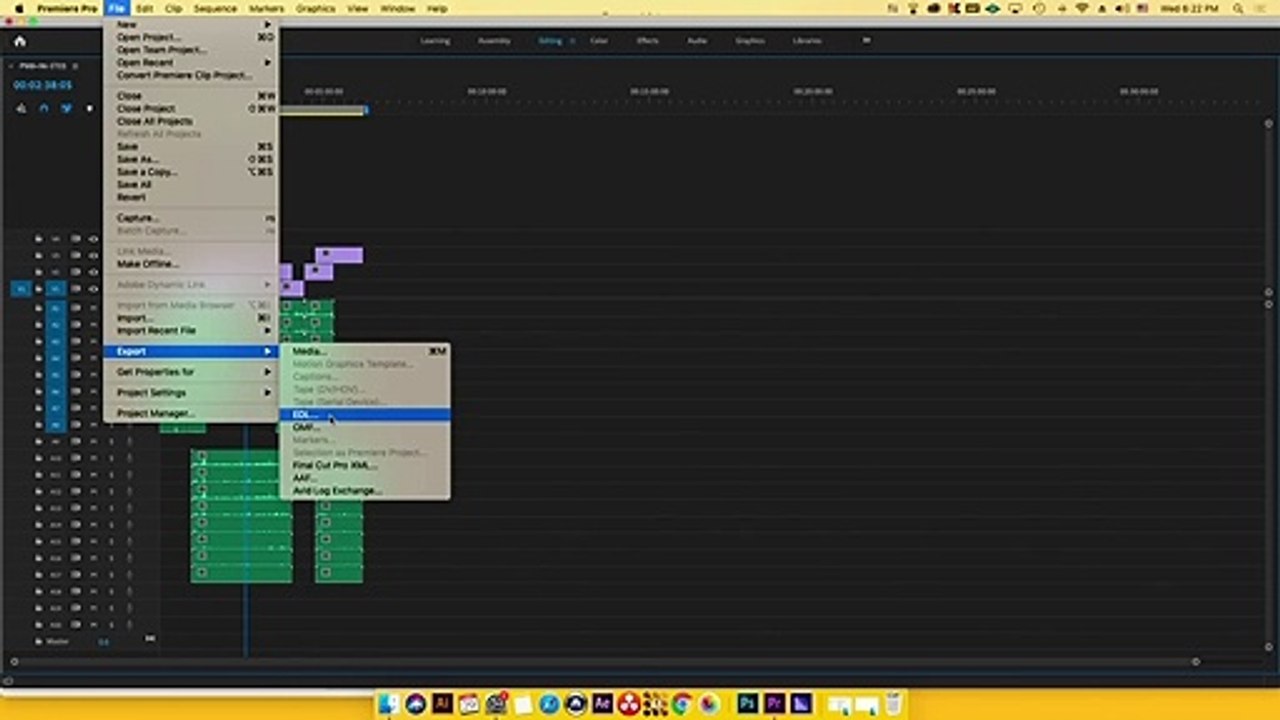This screenshot has width=1280, height=720.
Task: Open the Markers menu
Action: pos(267,8)
